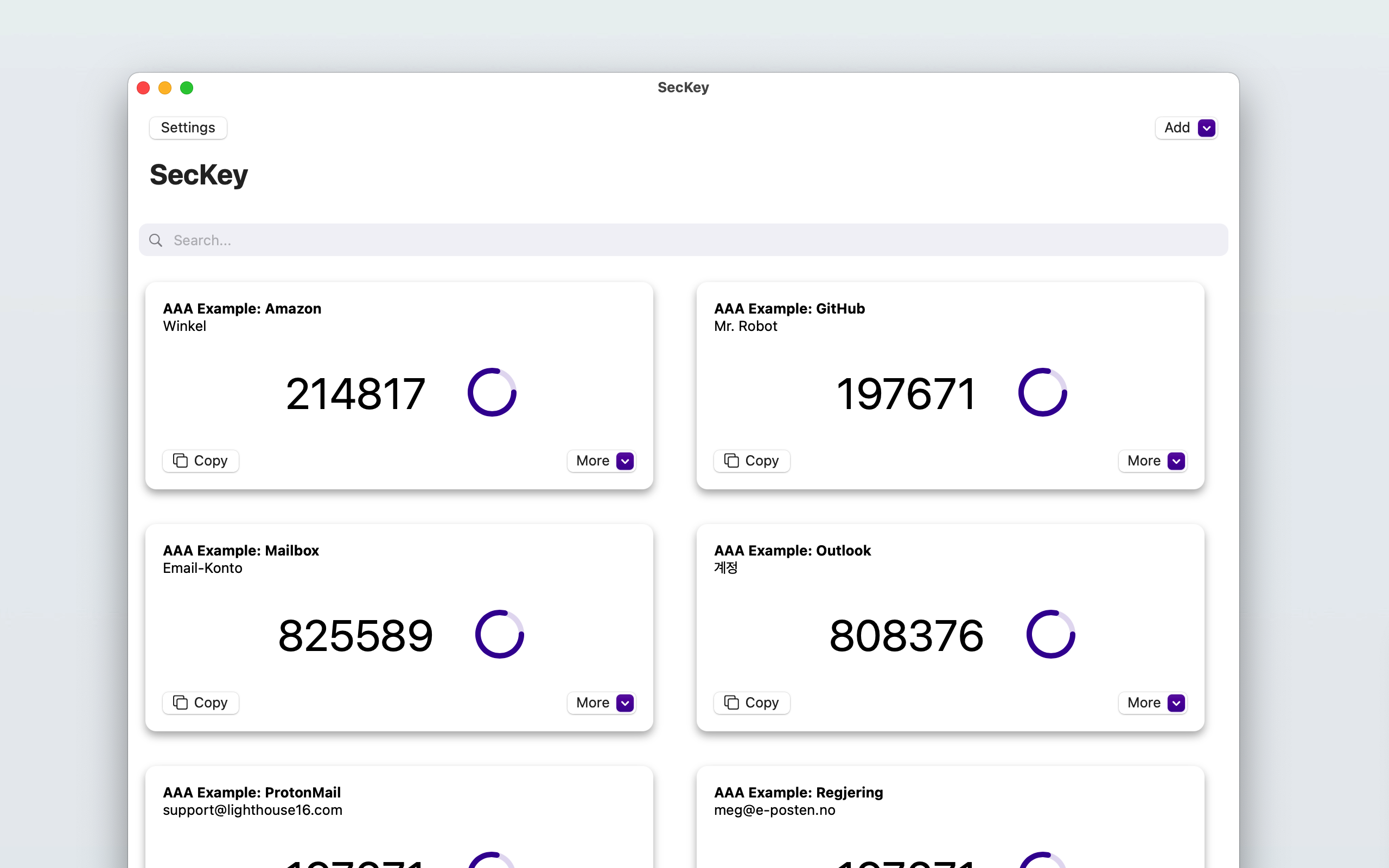Open More menu for Amazon
The image size is (1389, 868).
pyautogui.click(x=602, y=461)
